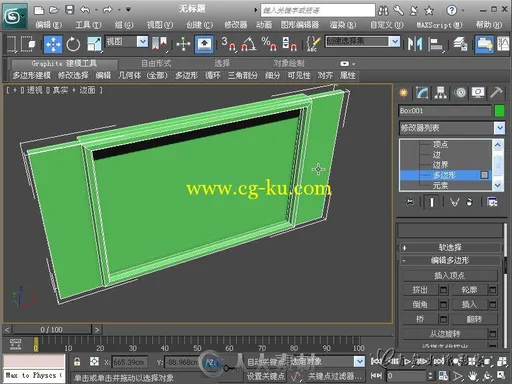Click the X coordinate input field
Image resolution: width=512 pixels, height=384 pixels.
[x=129, y=362]
